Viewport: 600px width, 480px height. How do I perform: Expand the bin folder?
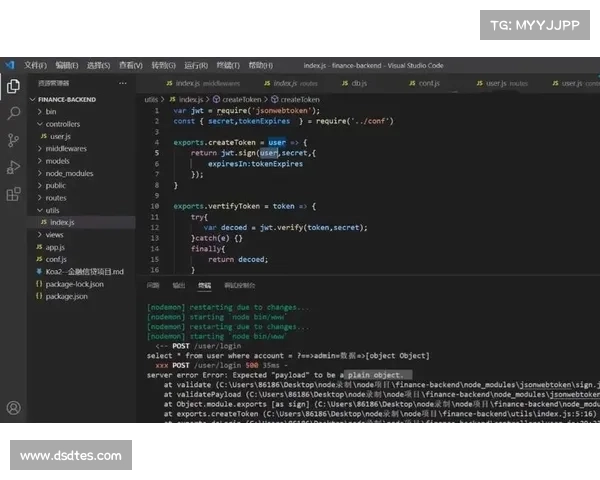[x=51, y=112]
